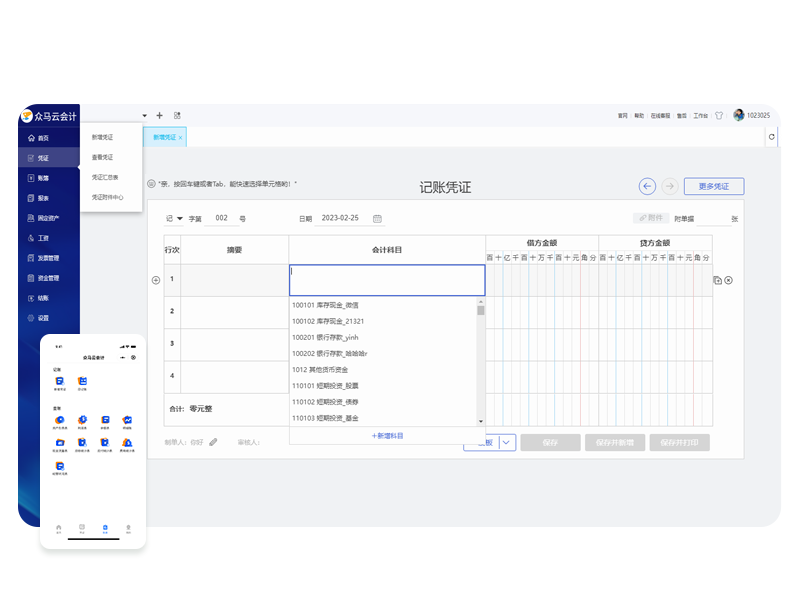Image resolution: width=800 pixels, height=600 pixels.
Task: Open 报表 in the left sidebar
Action: (39, 198)
